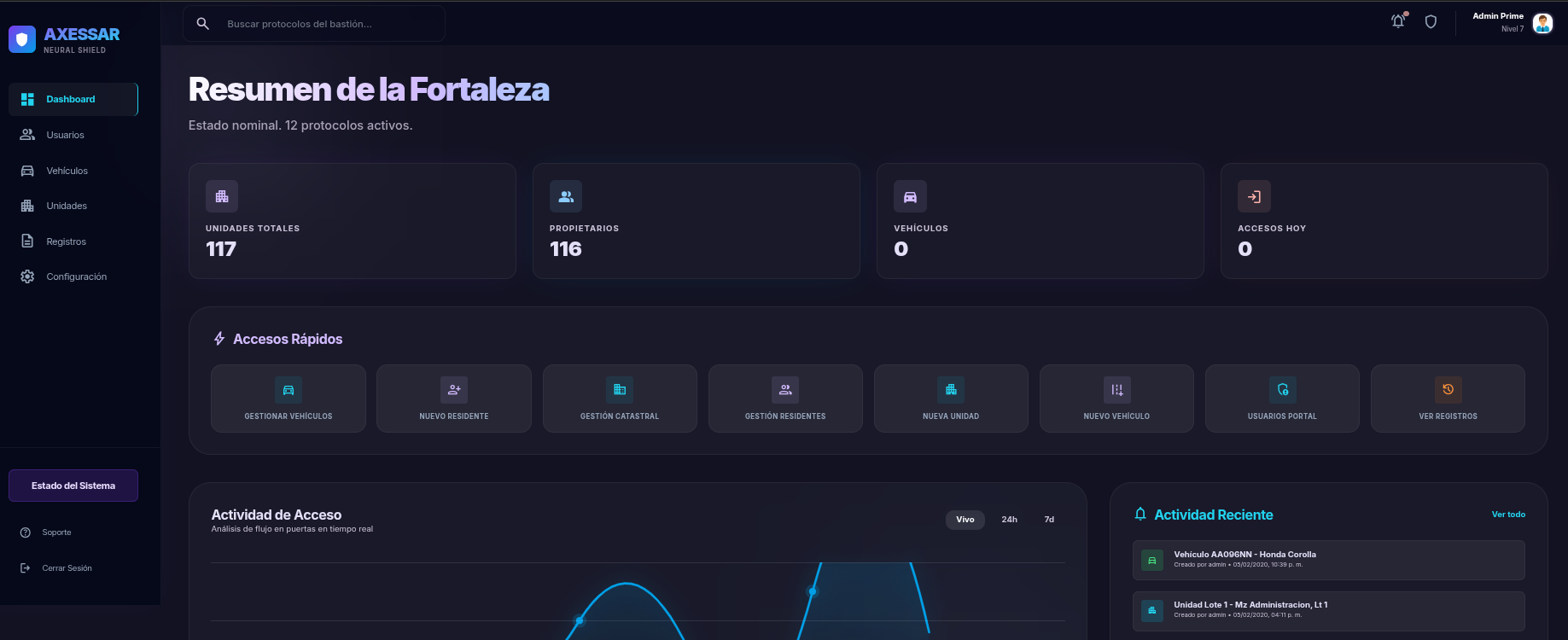This screenshot has height=640, width=1568.
Task: Open Registros in the sidebar
Action: coord(66,241)
